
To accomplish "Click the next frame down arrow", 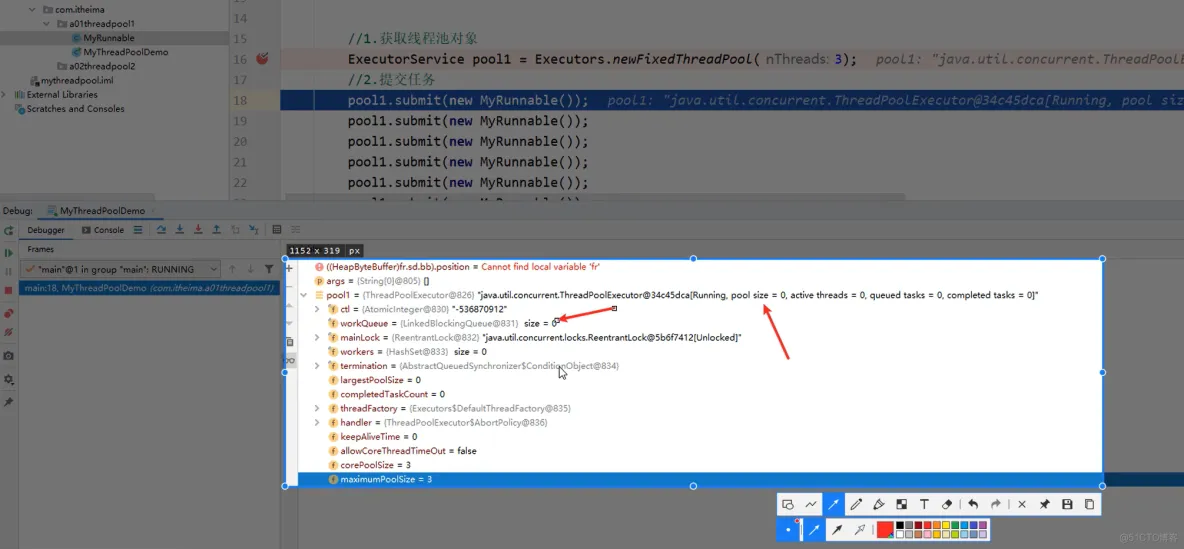I will [x=251, y=269].
